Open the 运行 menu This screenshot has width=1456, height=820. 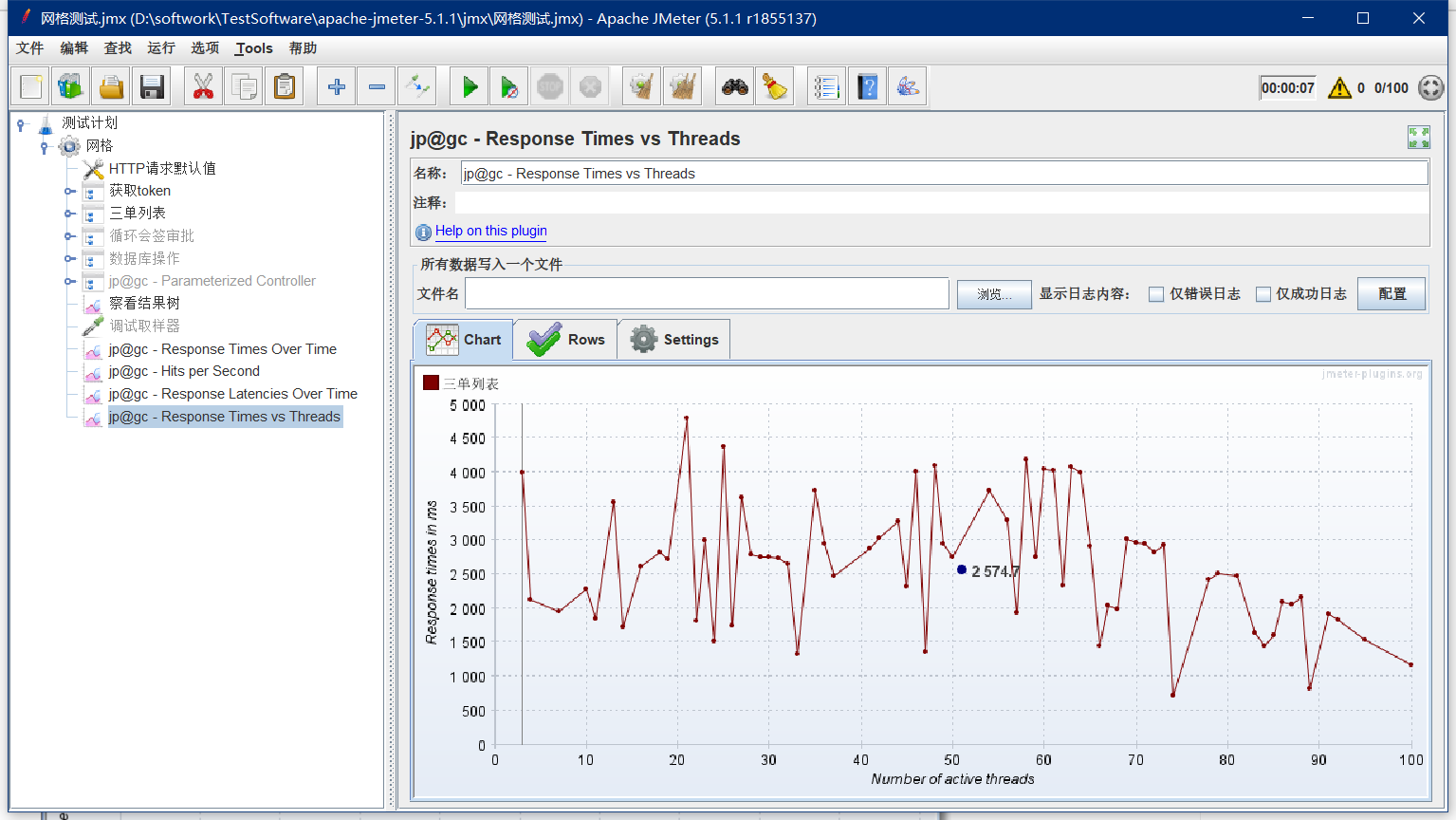161,48
